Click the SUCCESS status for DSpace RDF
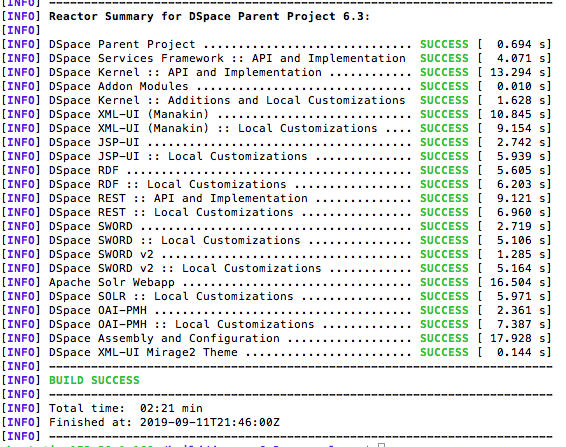566x447 pixels. pyautogui.click(x=444, y=170)
